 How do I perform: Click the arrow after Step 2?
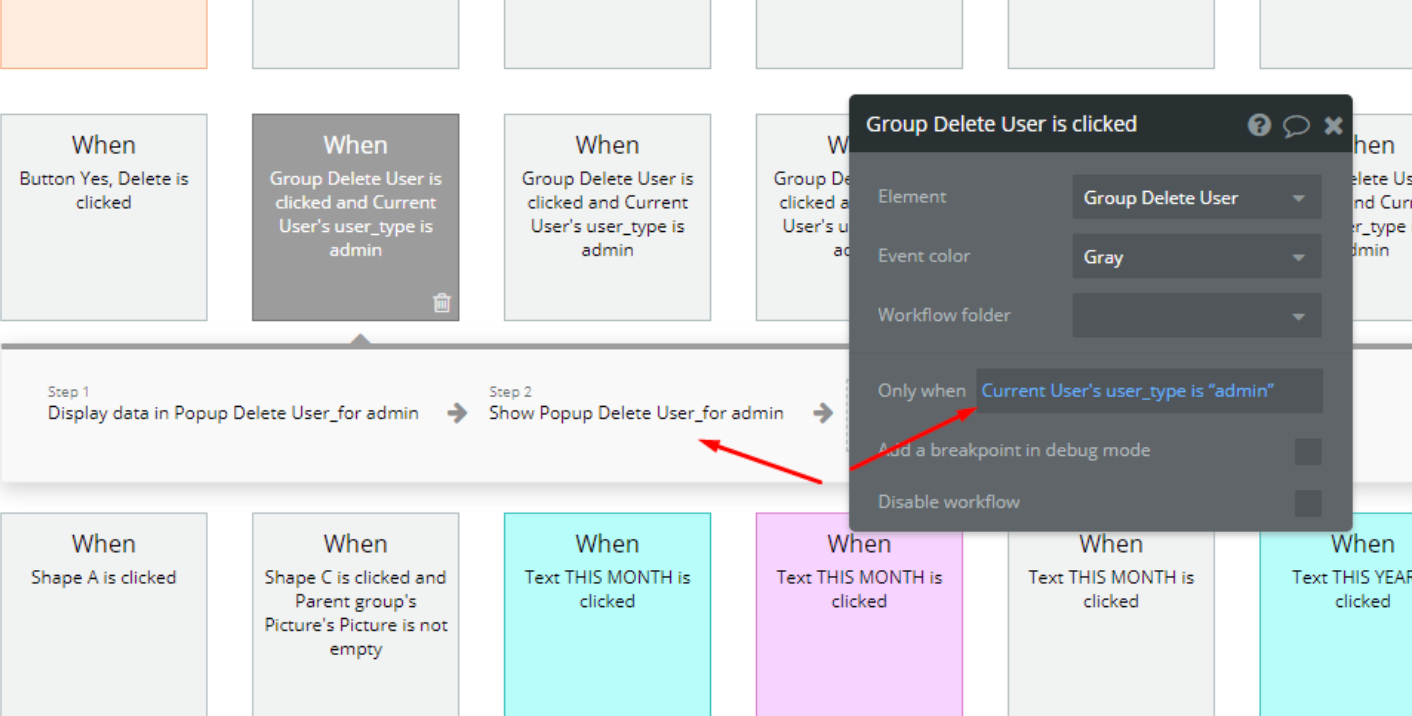[x=823, y=413]
